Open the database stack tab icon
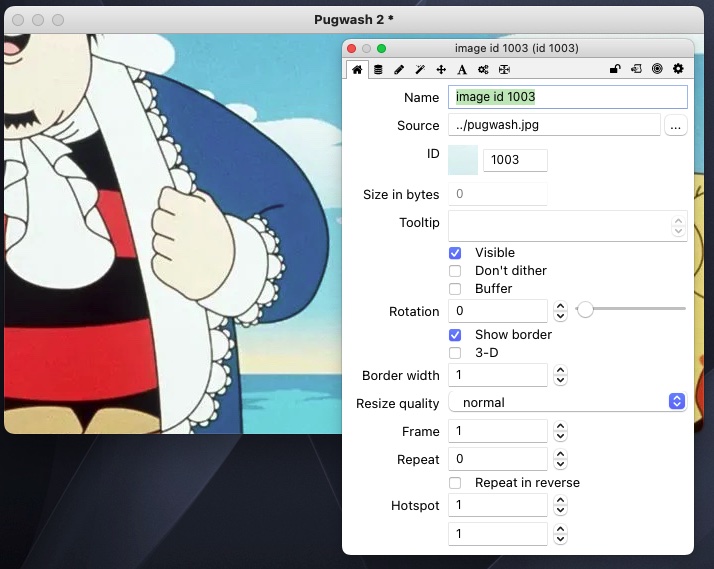 [x=378, y=70]
